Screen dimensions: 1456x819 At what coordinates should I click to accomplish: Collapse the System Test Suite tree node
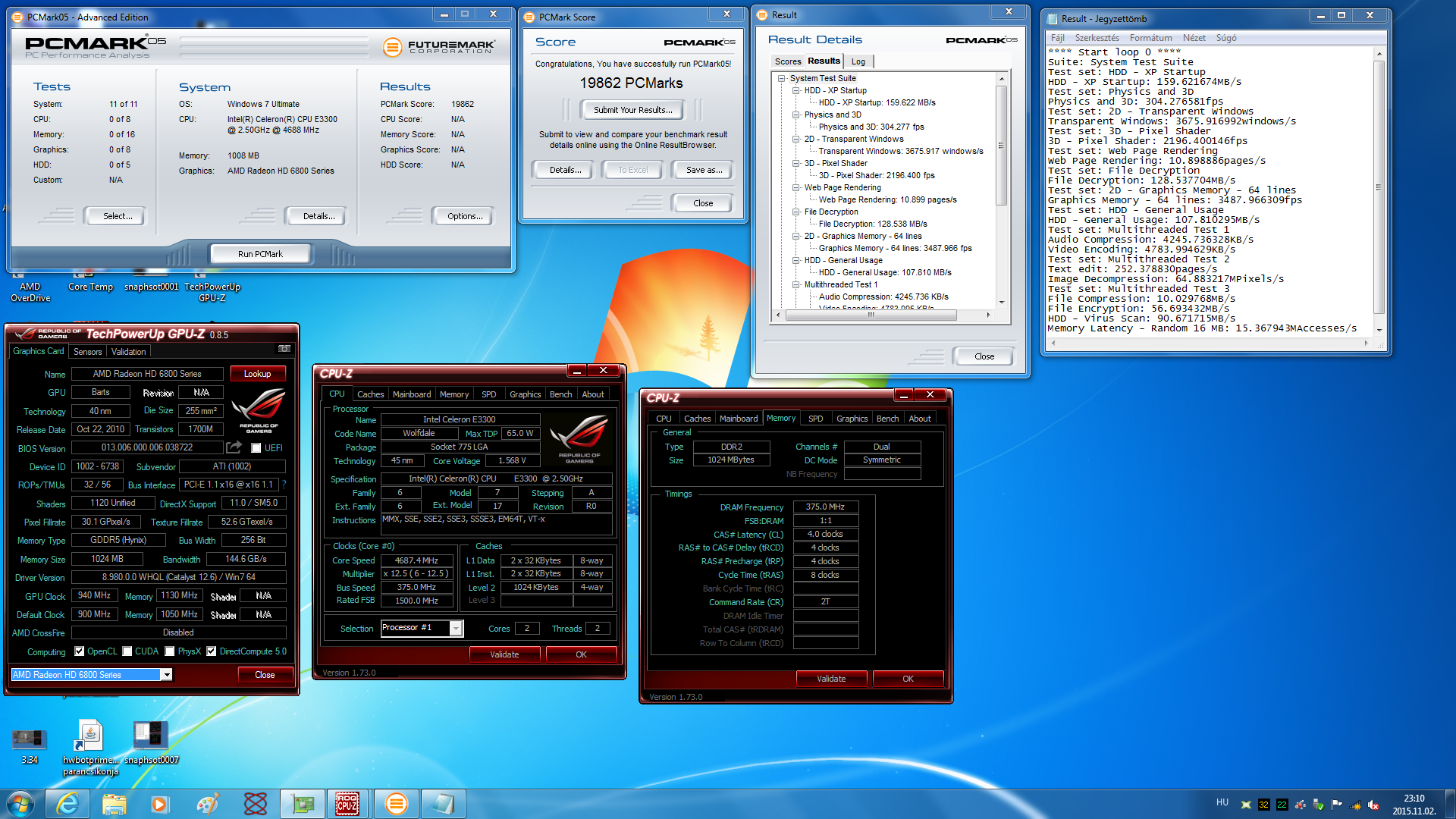coord(782,78)
